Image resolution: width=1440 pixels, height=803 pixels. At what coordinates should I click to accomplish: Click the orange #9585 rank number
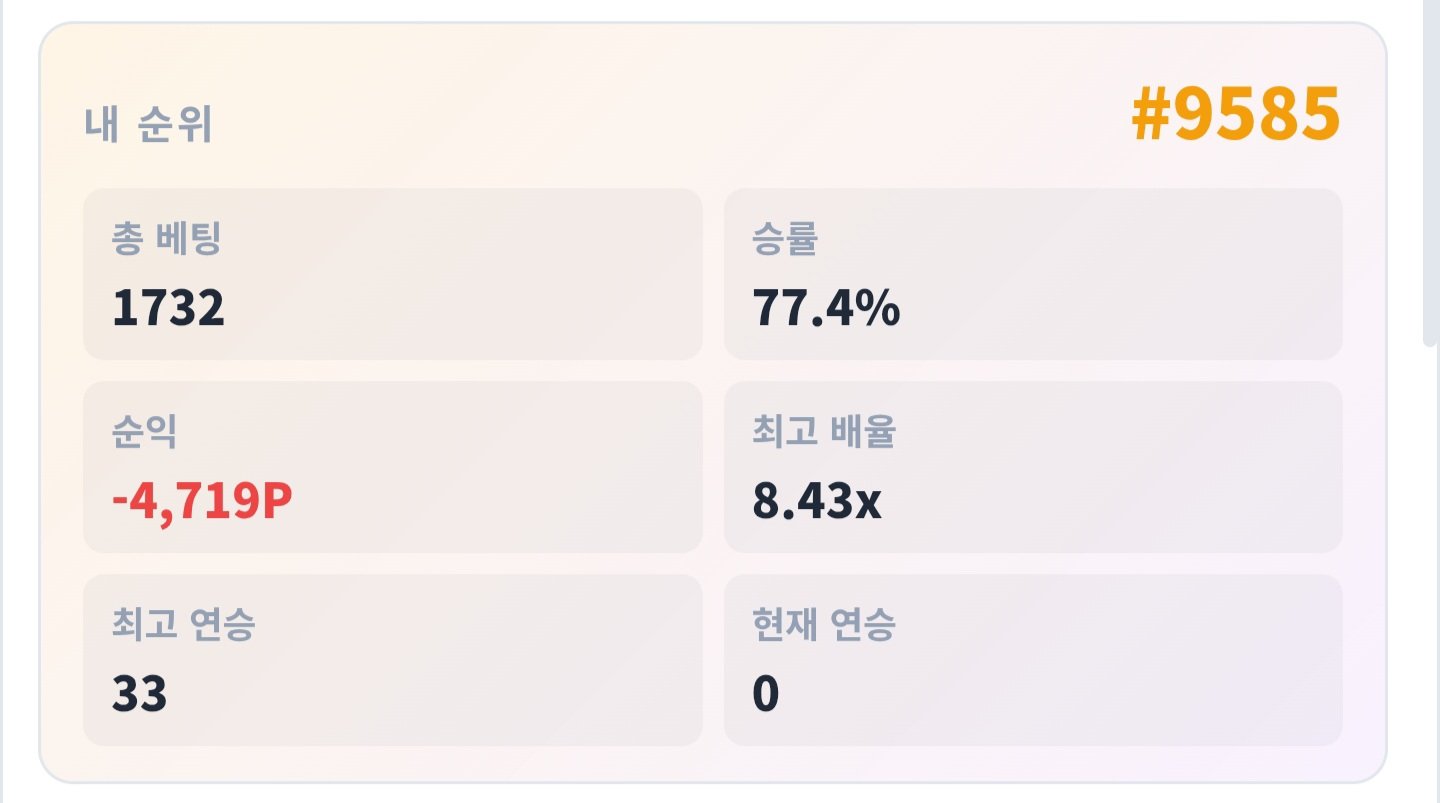(1236, 114)
